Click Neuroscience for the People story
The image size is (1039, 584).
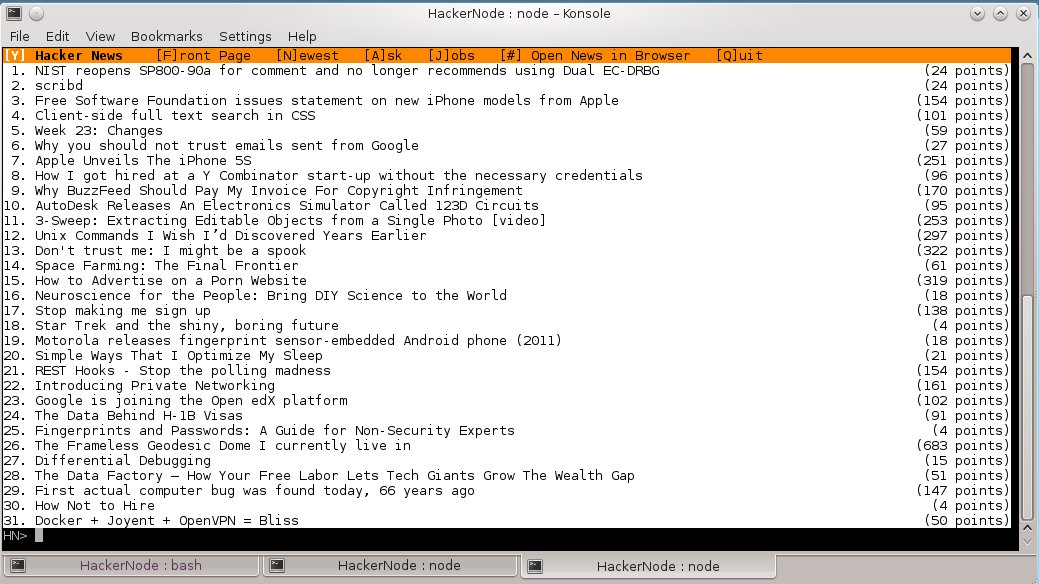tap(271, 296)
